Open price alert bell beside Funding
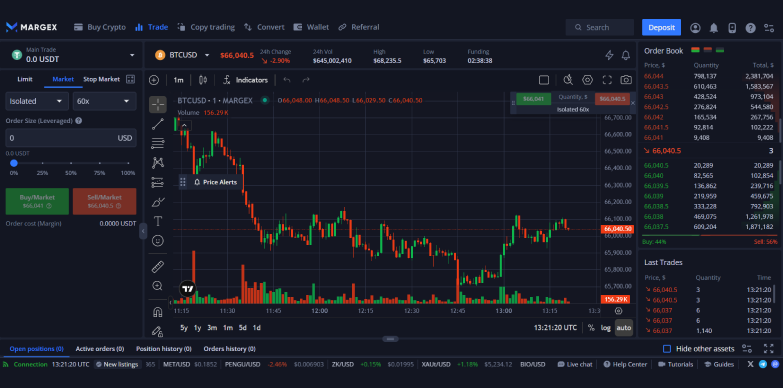The height and width of the screenshot is (388, 783). tap(626, 55)
